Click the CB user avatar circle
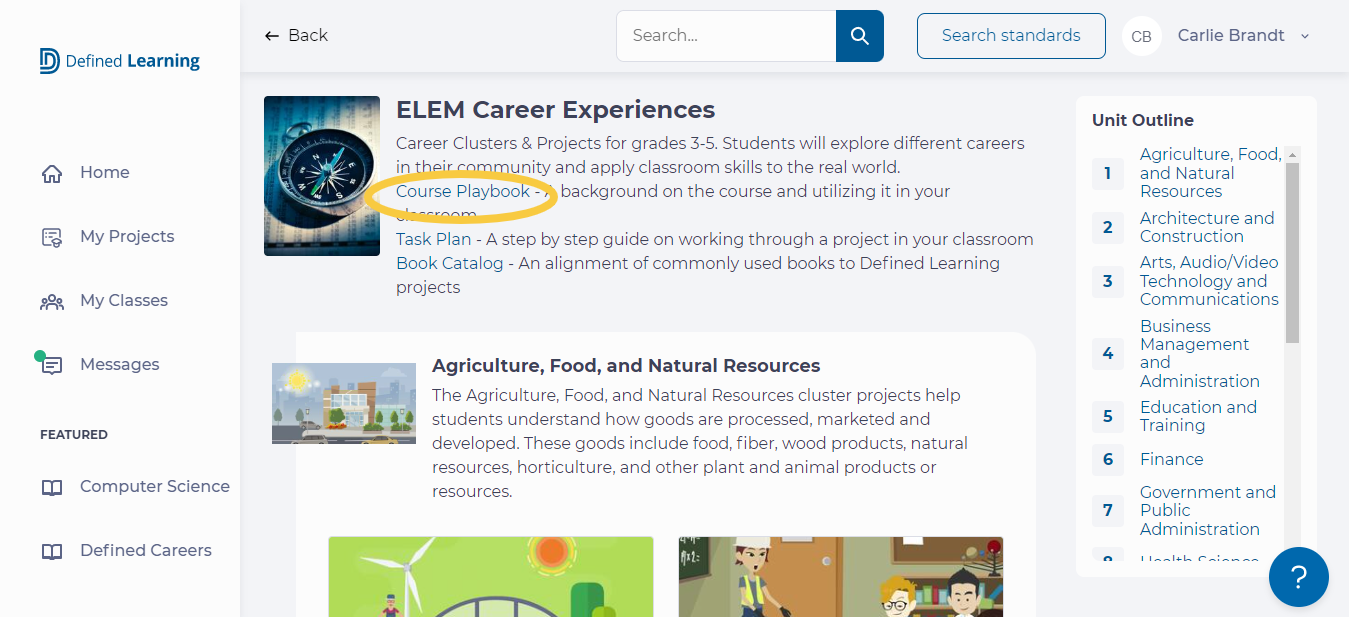Image resolution: width=1349 pixels, height=617 pixels. pos(1141,36)
